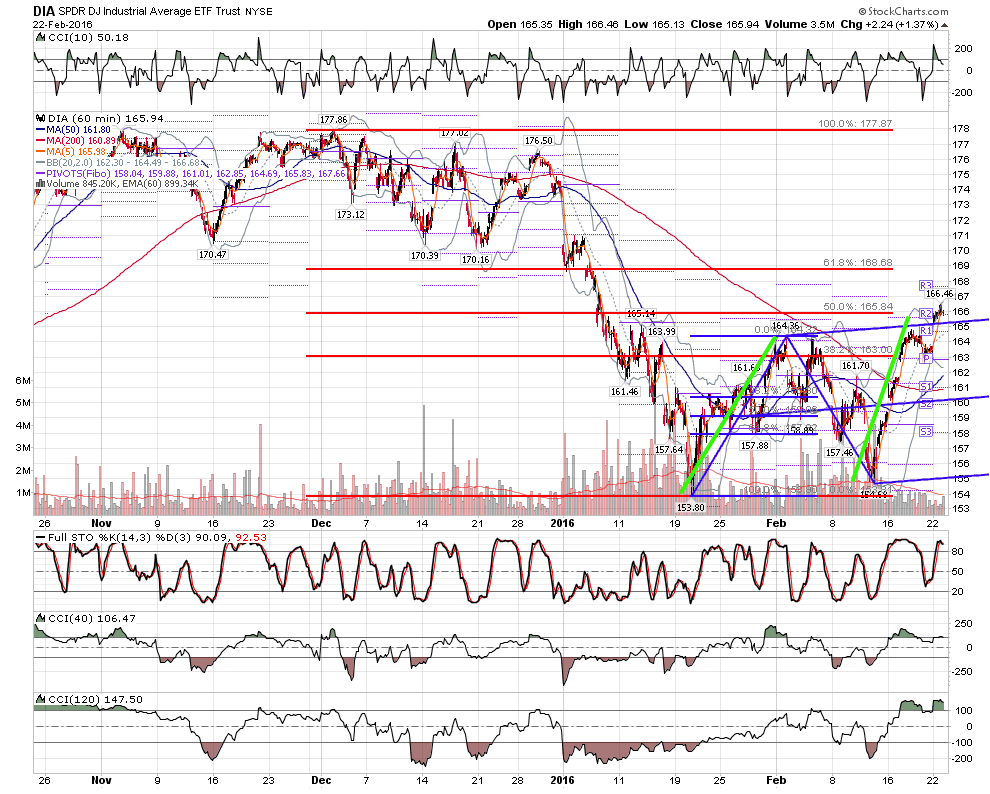The width and height of the screenshot is (990, 794).
Task: Click the S3 pivot marker
Action: (x=926, y=432)
